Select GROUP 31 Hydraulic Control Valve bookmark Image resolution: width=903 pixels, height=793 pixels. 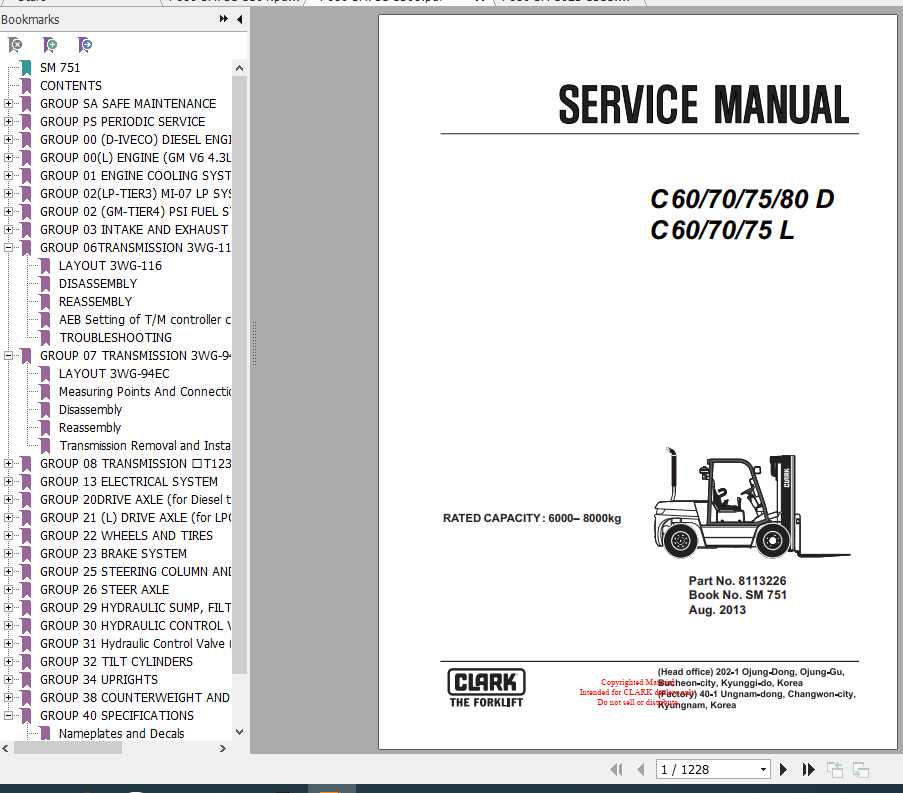135,644
